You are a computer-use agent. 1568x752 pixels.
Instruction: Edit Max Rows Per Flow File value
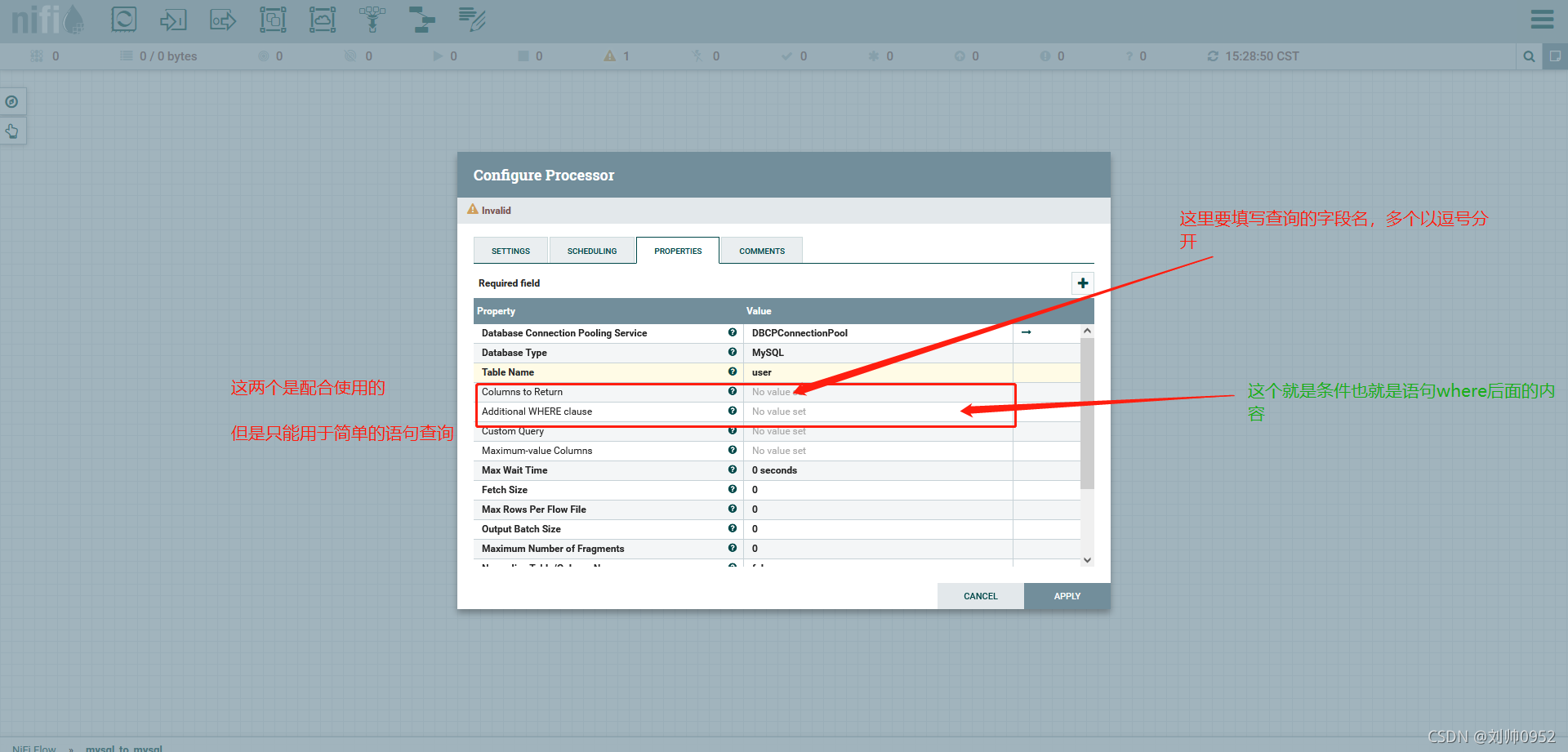(x=878, y=509)
